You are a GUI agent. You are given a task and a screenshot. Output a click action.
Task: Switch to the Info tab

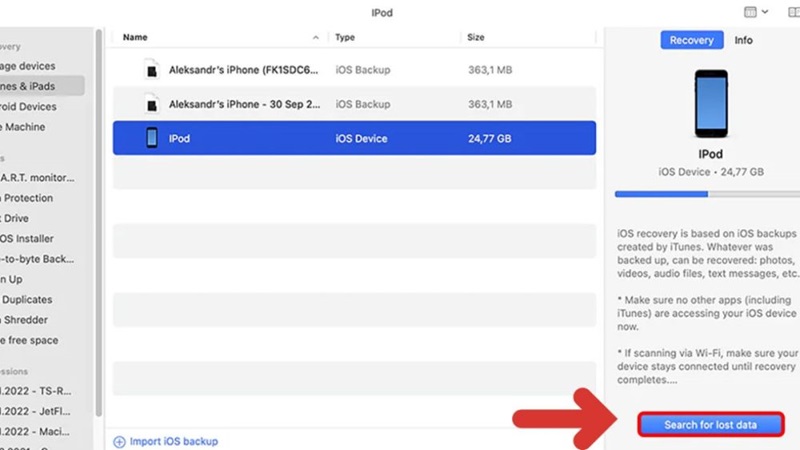point(744,40)
